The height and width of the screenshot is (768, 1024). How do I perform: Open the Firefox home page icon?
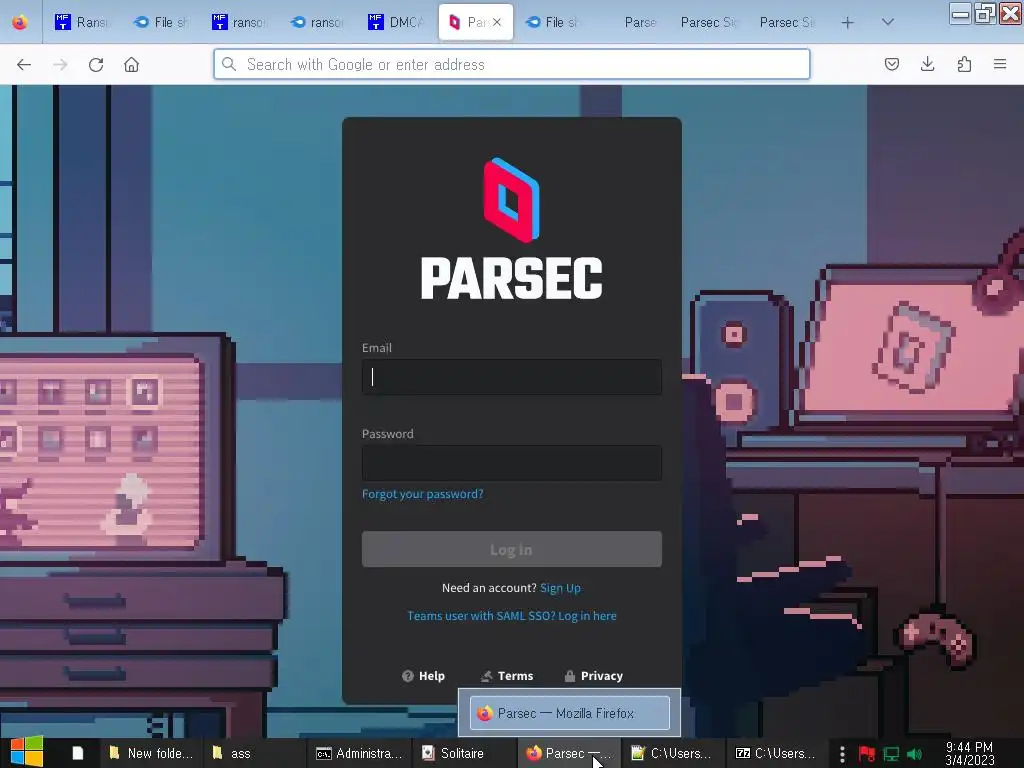click(131, 65)
